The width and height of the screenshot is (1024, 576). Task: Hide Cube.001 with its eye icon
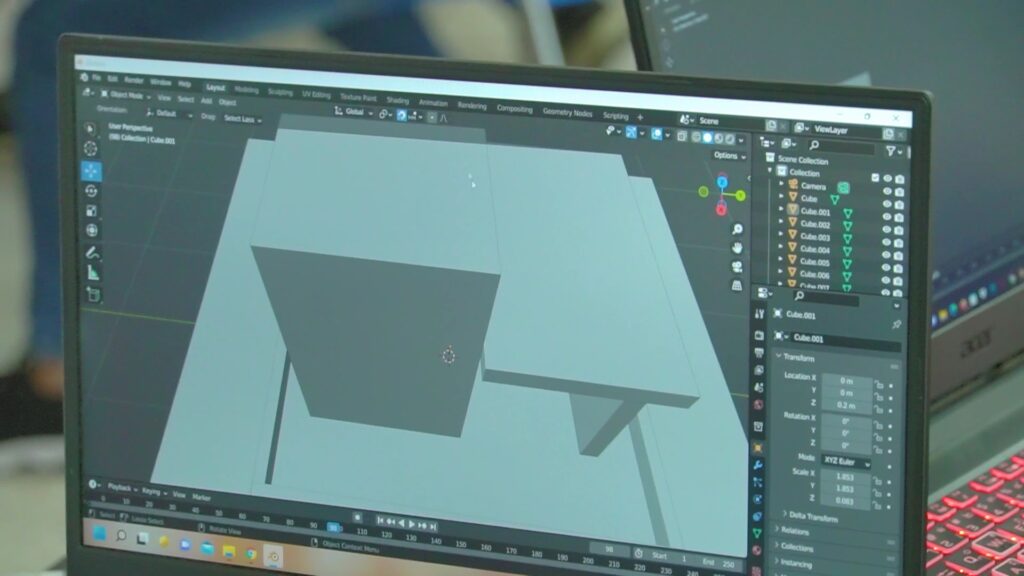(x=887, y=216)
